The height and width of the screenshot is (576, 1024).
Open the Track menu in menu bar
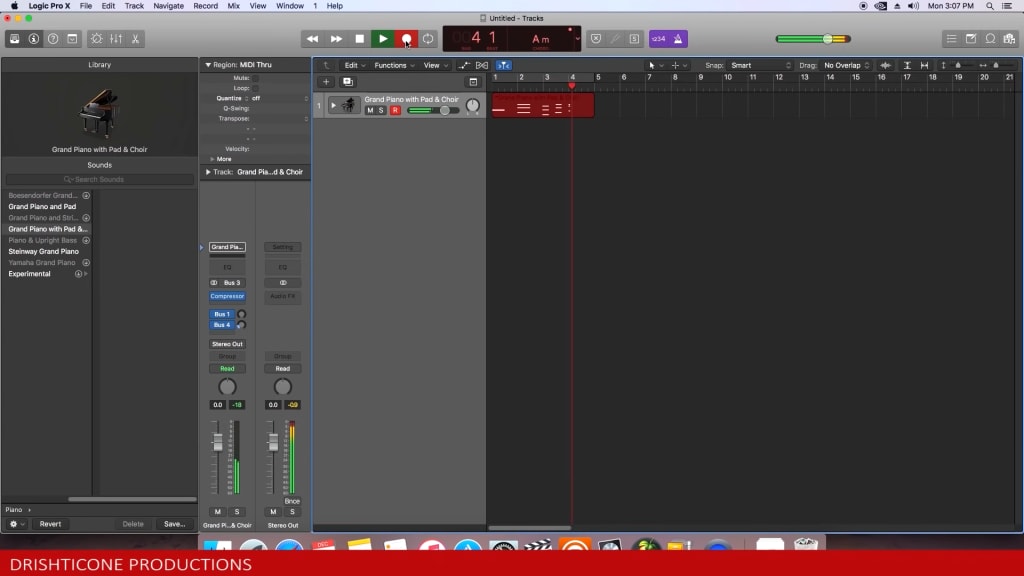(134, 6)
